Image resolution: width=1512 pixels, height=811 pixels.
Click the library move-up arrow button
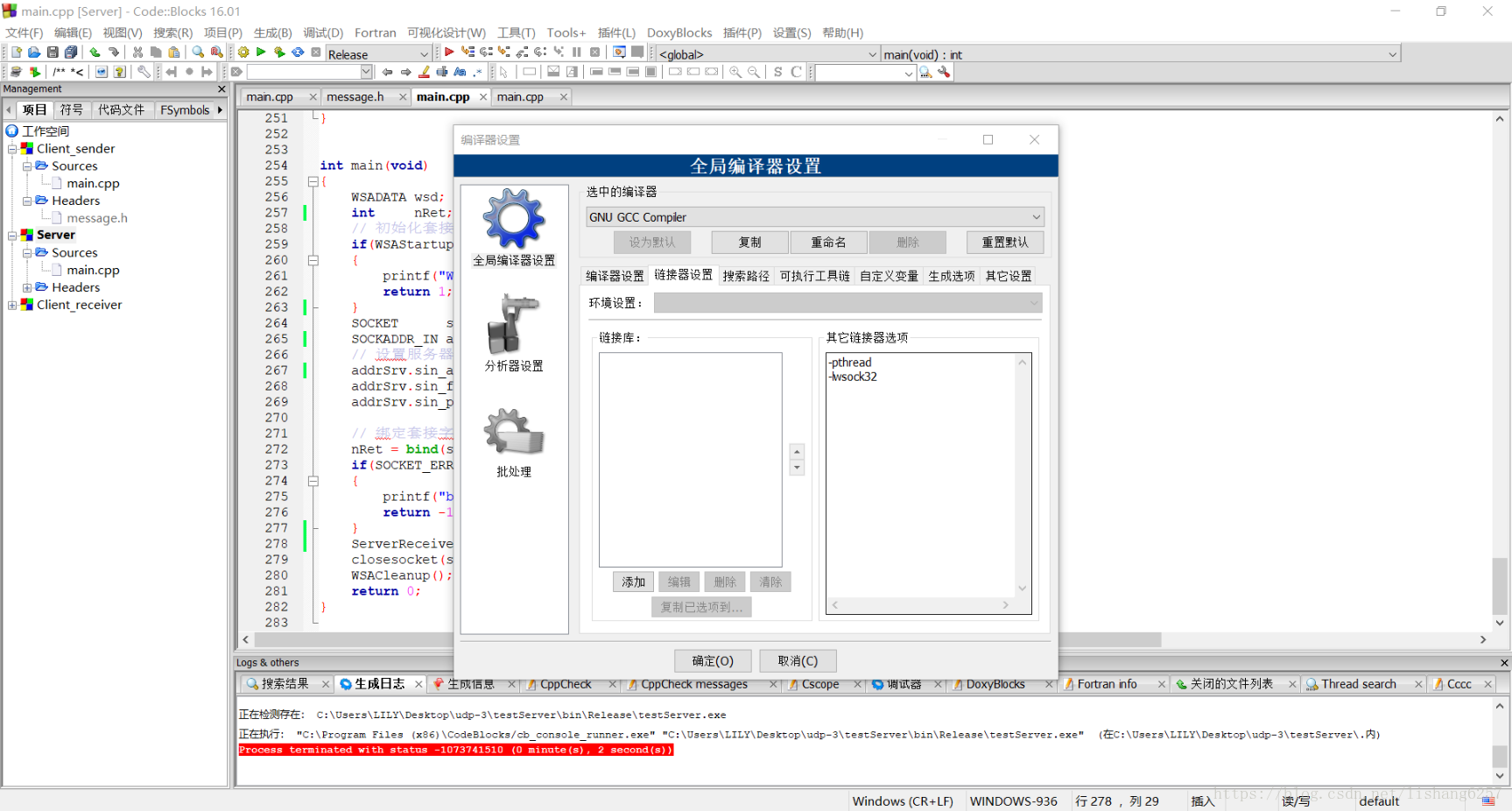click(797, 452)
